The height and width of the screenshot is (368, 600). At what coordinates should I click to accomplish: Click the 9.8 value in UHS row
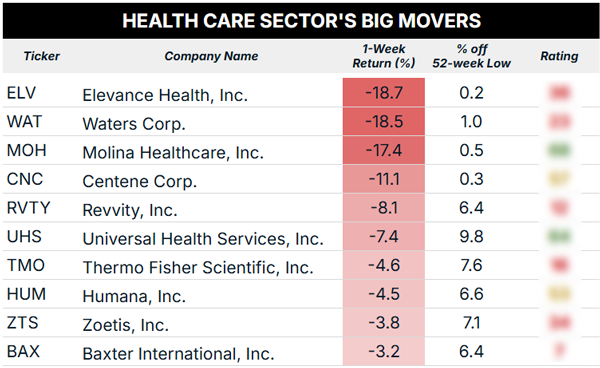[x=471, y=236]
